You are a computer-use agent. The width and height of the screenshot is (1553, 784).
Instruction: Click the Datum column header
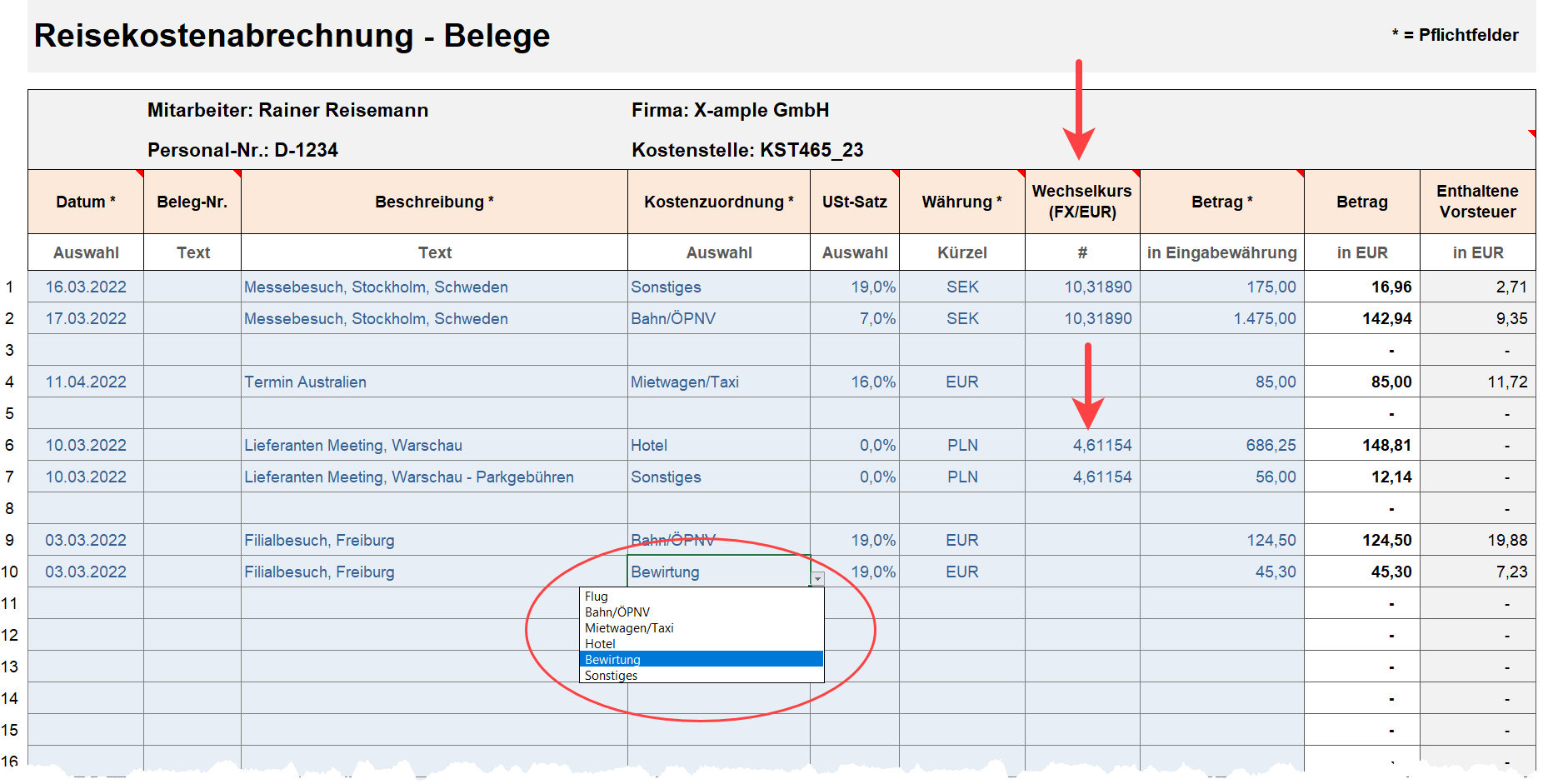click(x=86, y=202)
